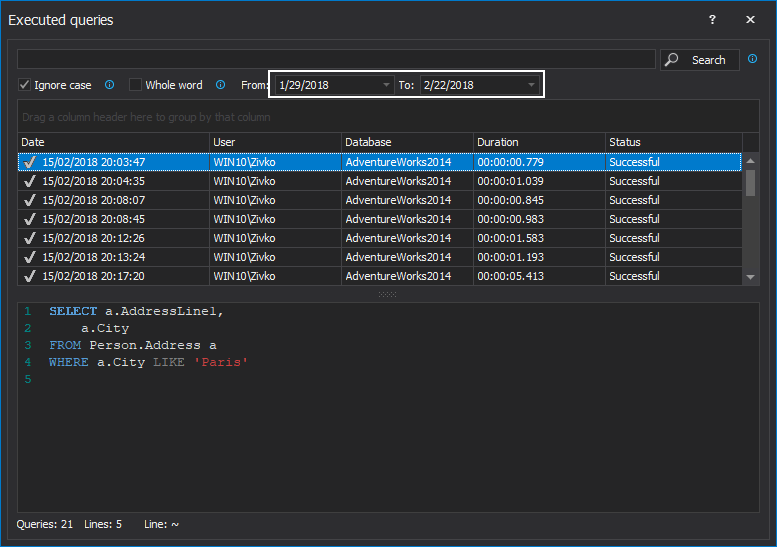
Task: Open the From date dropdown
Action: pyautogui.click(x=387, y=85)
